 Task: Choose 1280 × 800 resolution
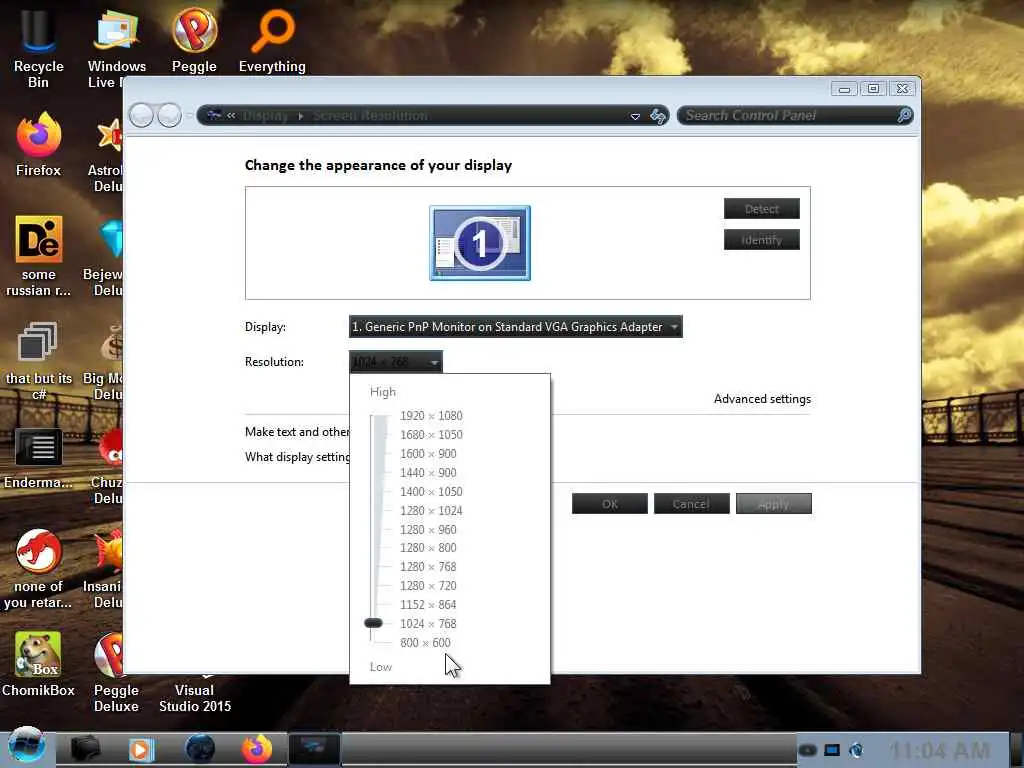click(428, 548)
